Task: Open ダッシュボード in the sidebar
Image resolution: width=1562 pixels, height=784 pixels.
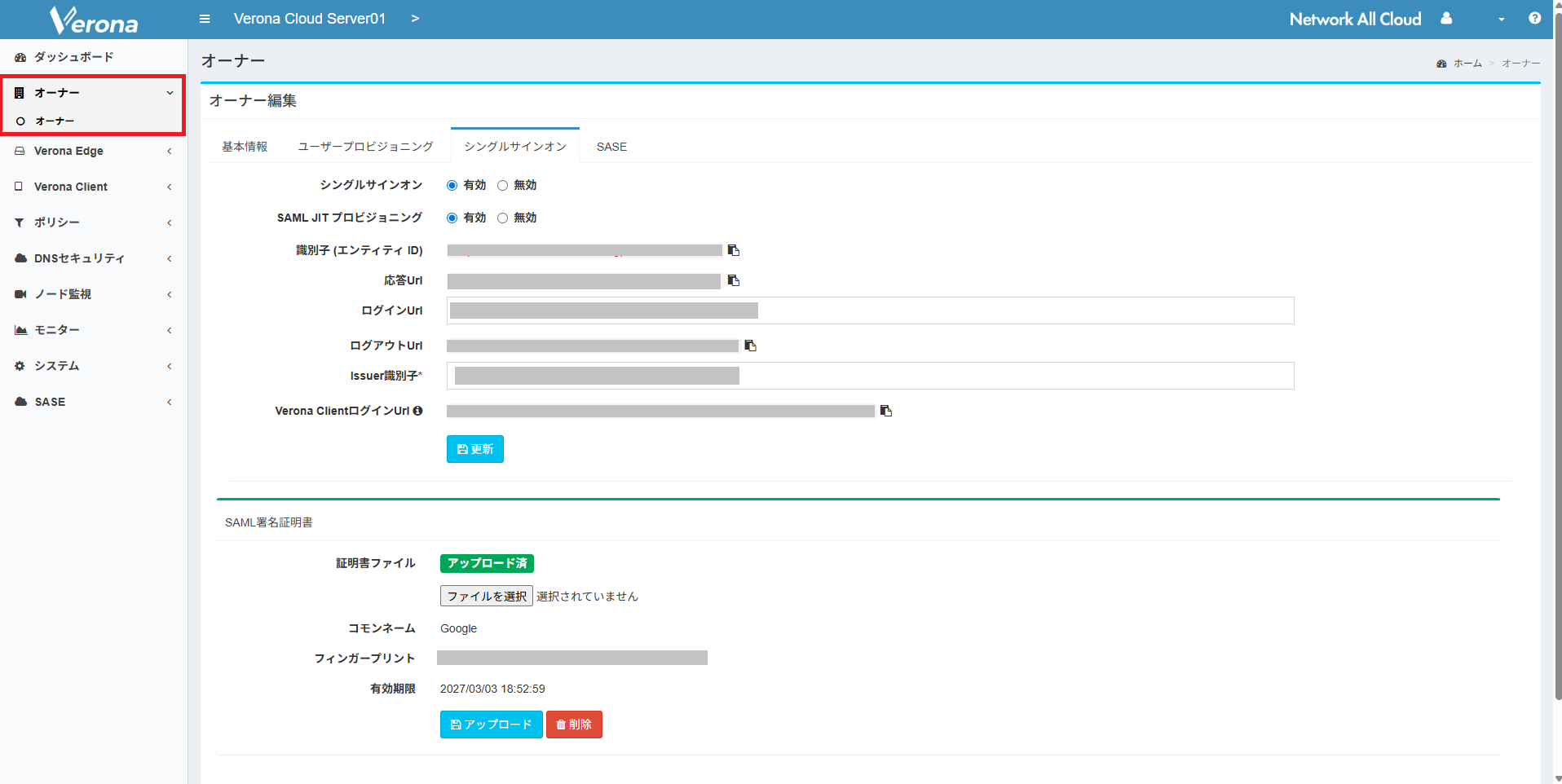Action: (x=94, y=57)
